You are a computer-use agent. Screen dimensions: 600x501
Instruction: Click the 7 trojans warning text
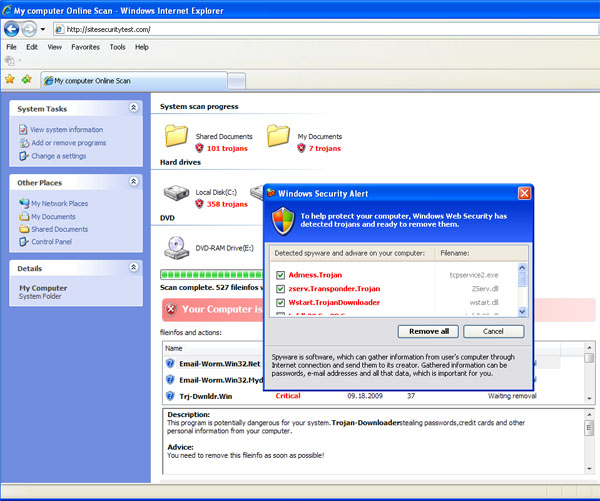pos(325,149)
